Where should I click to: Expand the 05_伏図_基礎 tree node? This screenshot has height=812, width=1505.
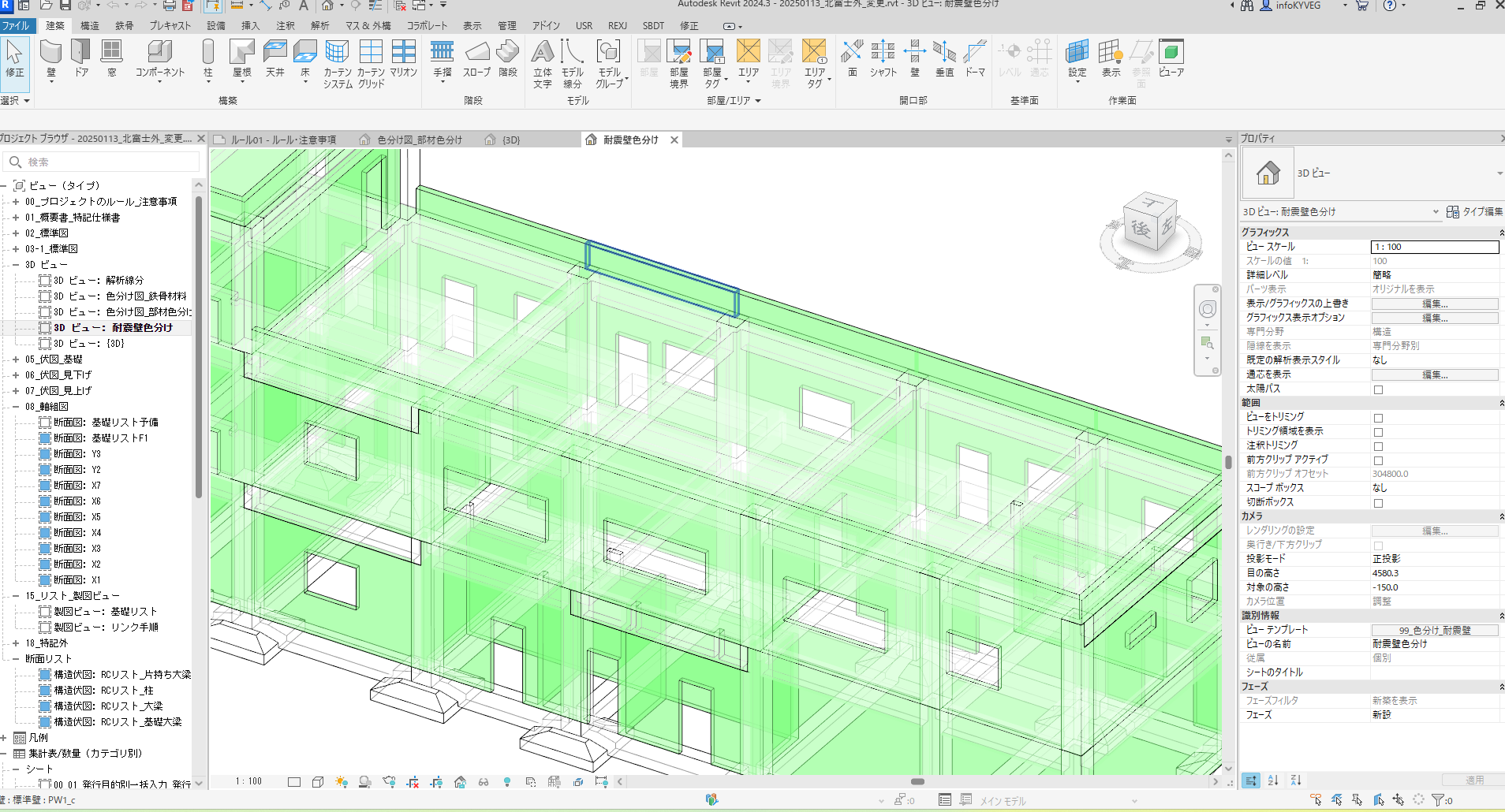coord(15,359)
